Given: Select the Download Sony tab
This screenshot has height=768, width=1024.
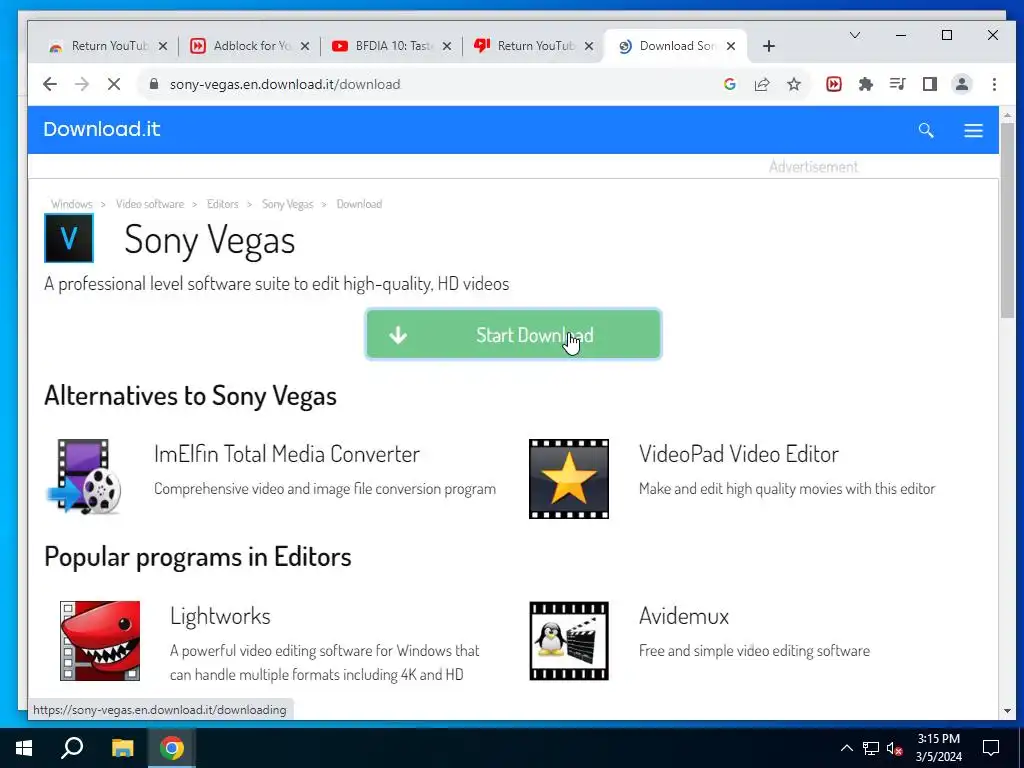Looking at the screenshot, I should (x=675, y=46).
